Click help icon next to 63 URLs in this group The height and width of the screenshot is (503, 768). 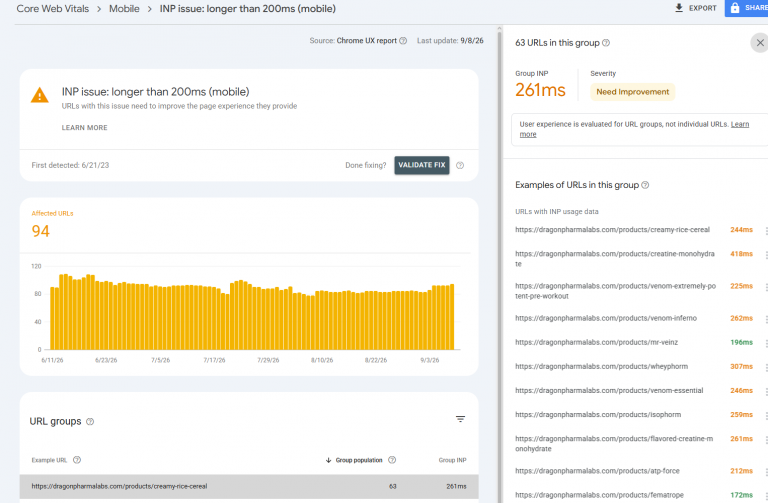[x=606, y=43]
